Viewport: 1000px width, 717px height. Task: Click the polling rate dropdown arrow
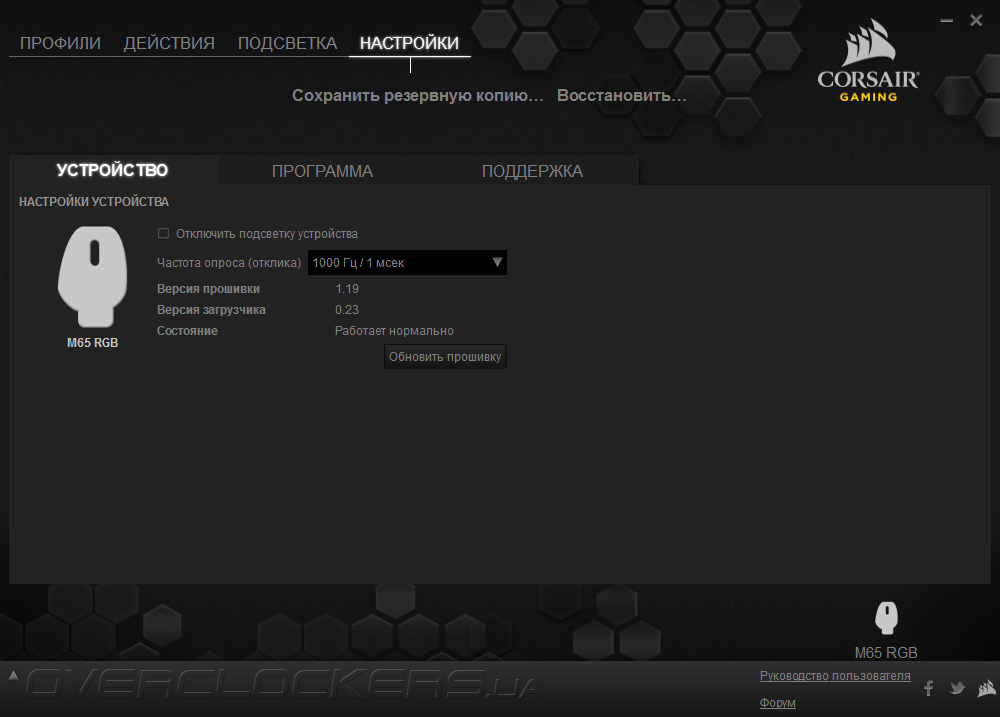point(497,262)
